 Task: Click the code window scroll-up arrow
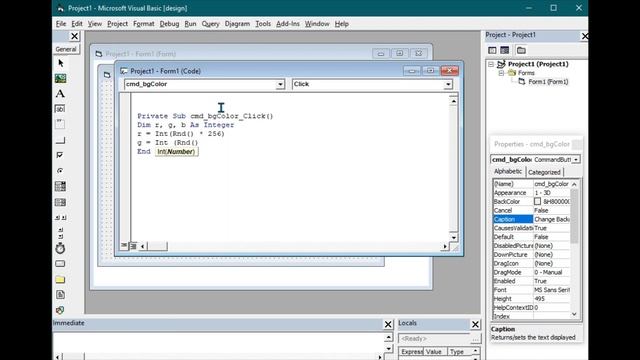tap(453, 101)
